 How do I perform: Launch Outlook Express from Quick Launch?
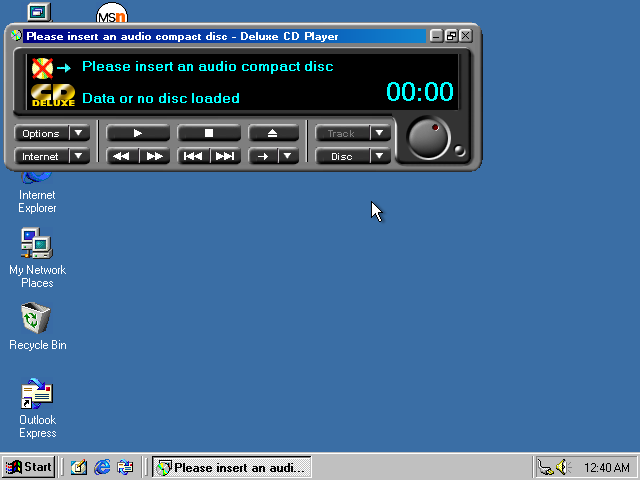pos(125,467)
